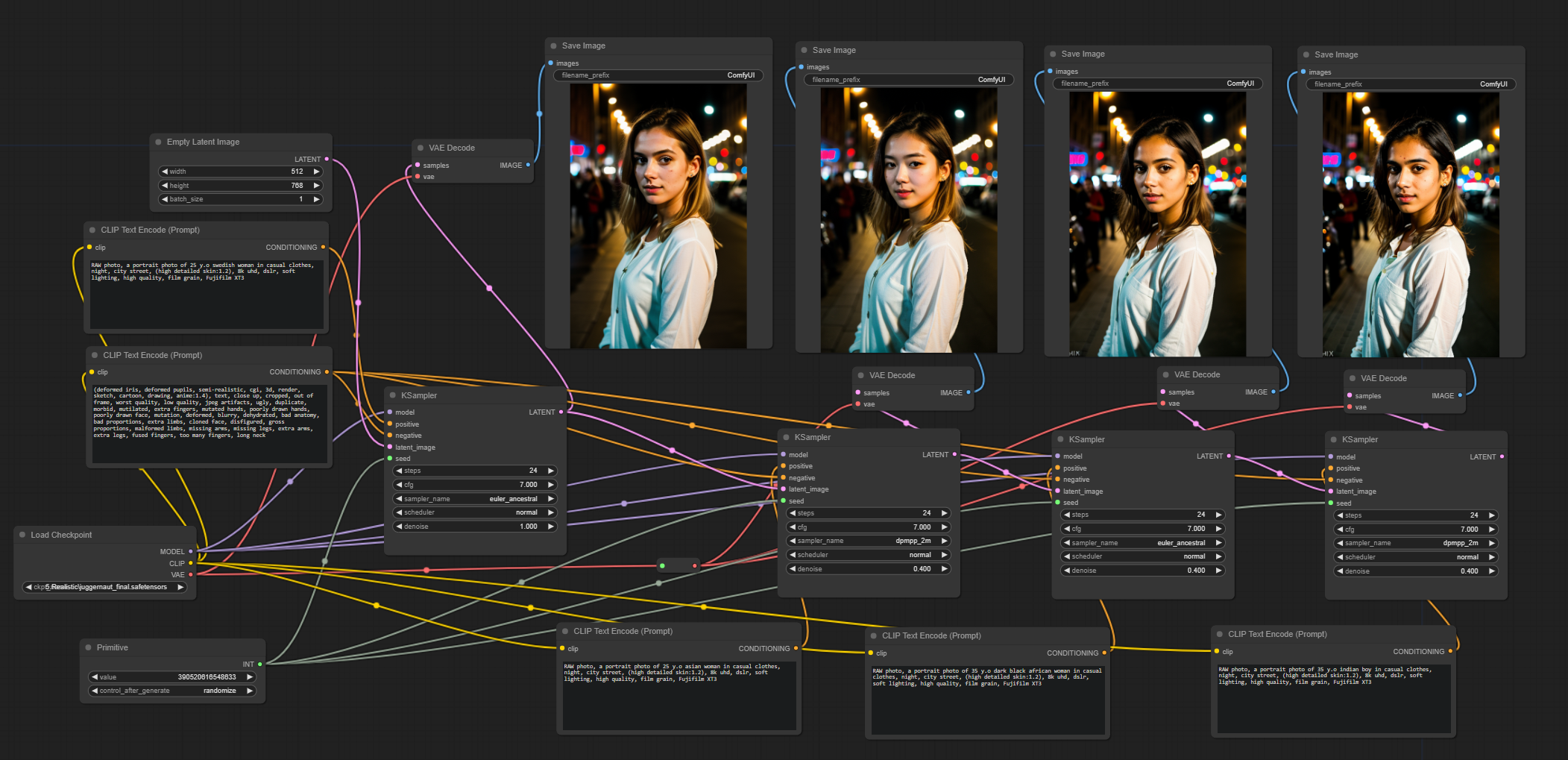Toggle collapse on the indian boy prompt node
Image resolution: width=1568 pixels, height=760 pixels.
[1218, 634]
